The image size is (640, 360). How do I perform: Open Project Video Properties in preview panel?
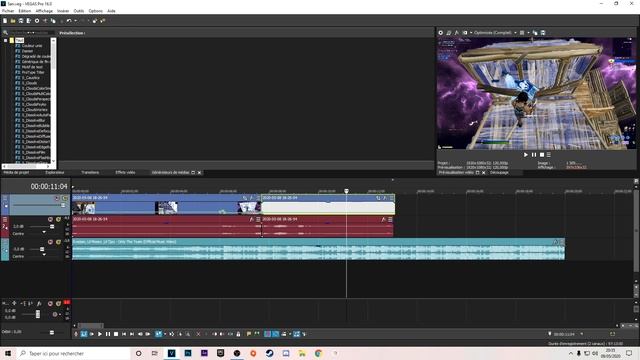pyautogui.click(x=440, y=33)
